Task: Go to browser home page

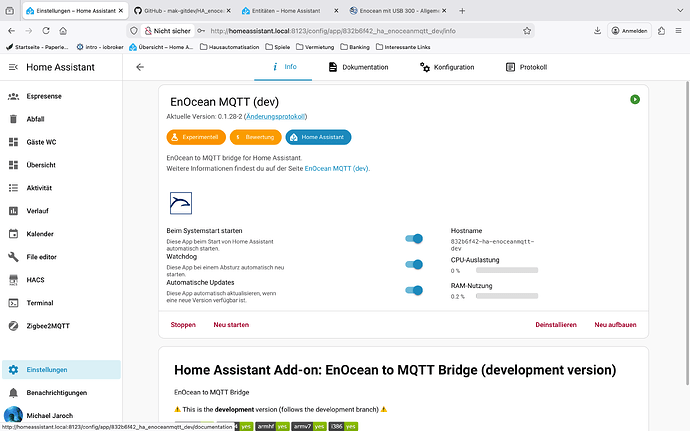Action: click(63, 31)
